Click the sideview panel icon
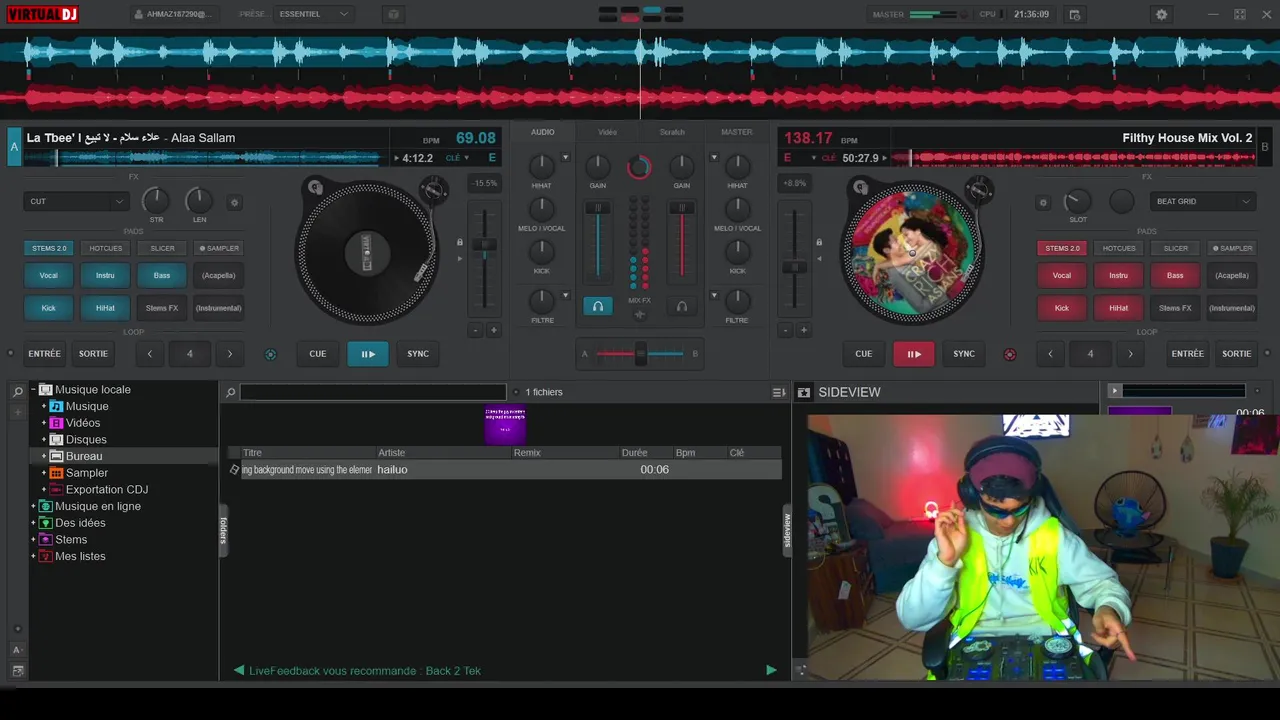Screen dimensions: 1280x720 (x=803, y=392)
